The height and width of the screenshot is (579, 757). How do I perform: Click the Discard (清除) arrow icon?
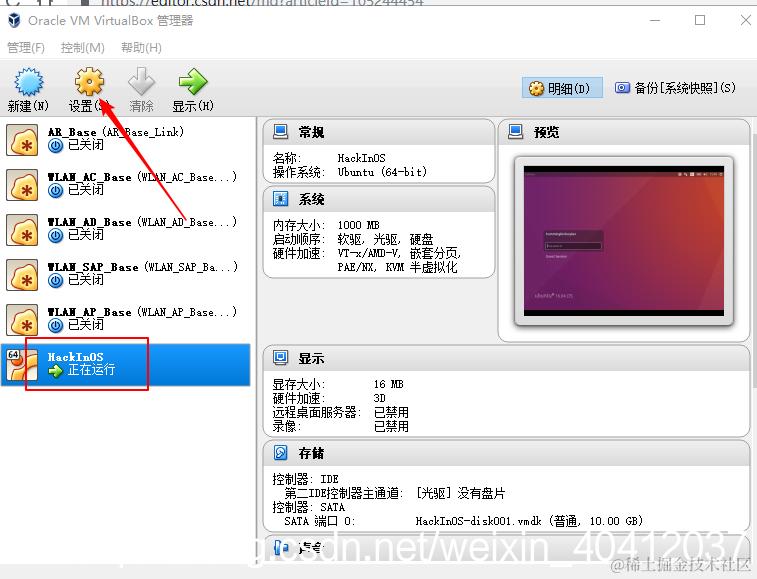click(141, 82)
